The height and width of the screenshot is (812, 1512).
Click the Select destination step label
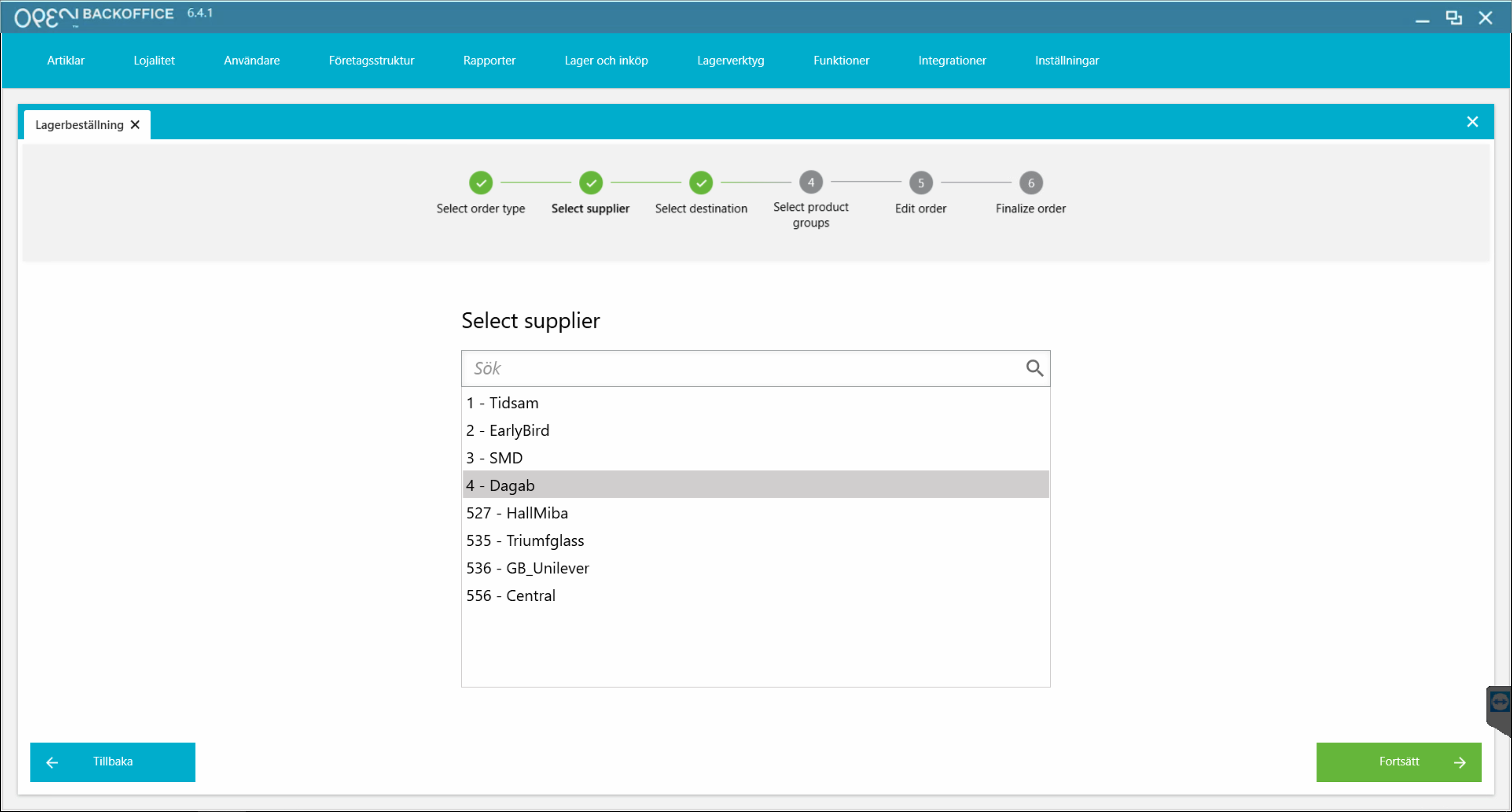(x=701, y=208)
